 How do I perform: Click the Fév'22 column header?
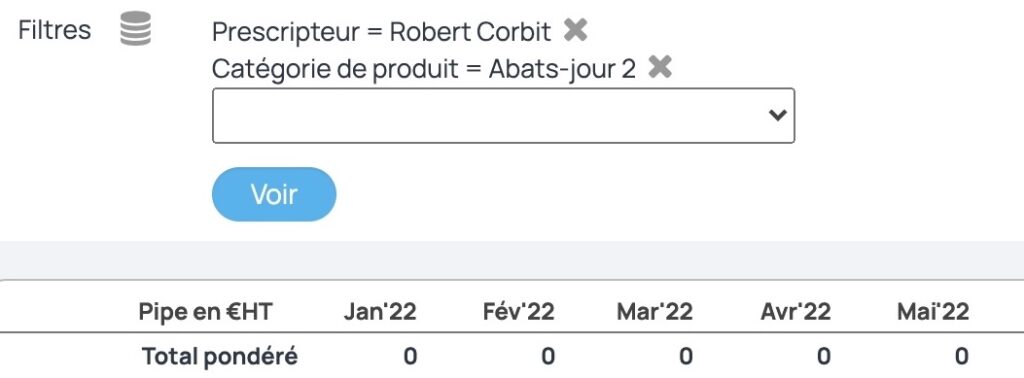coord(519,312)
